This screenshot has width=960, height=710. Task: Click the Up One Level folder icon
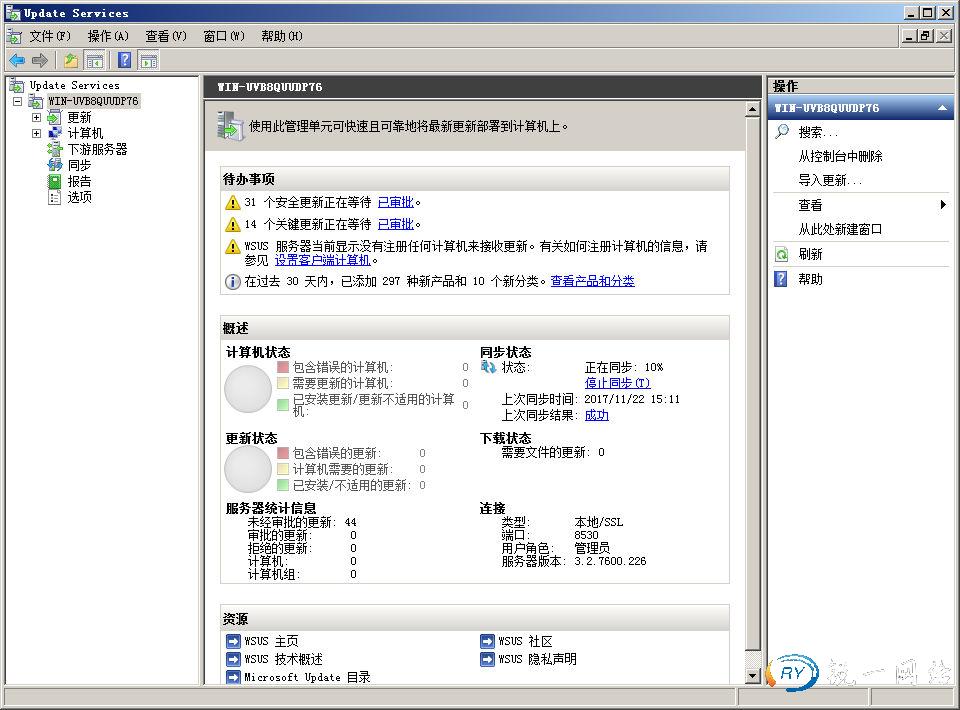point(71,61)
